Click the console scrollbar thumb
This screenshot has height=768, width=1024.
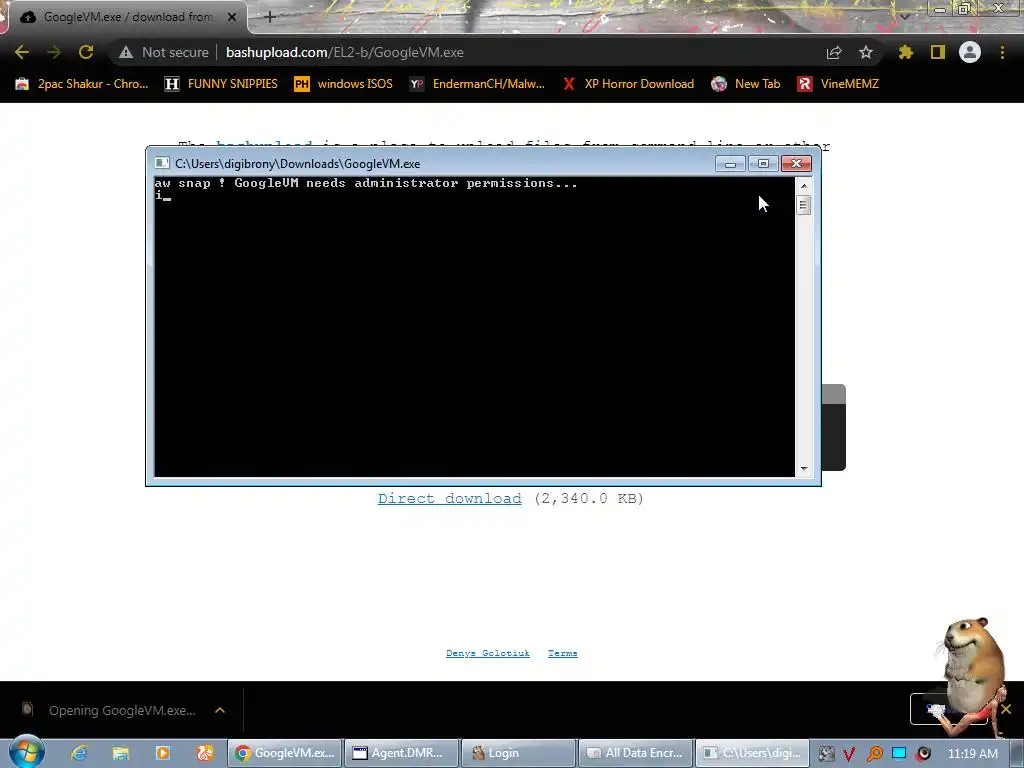(x=804, y=205)
